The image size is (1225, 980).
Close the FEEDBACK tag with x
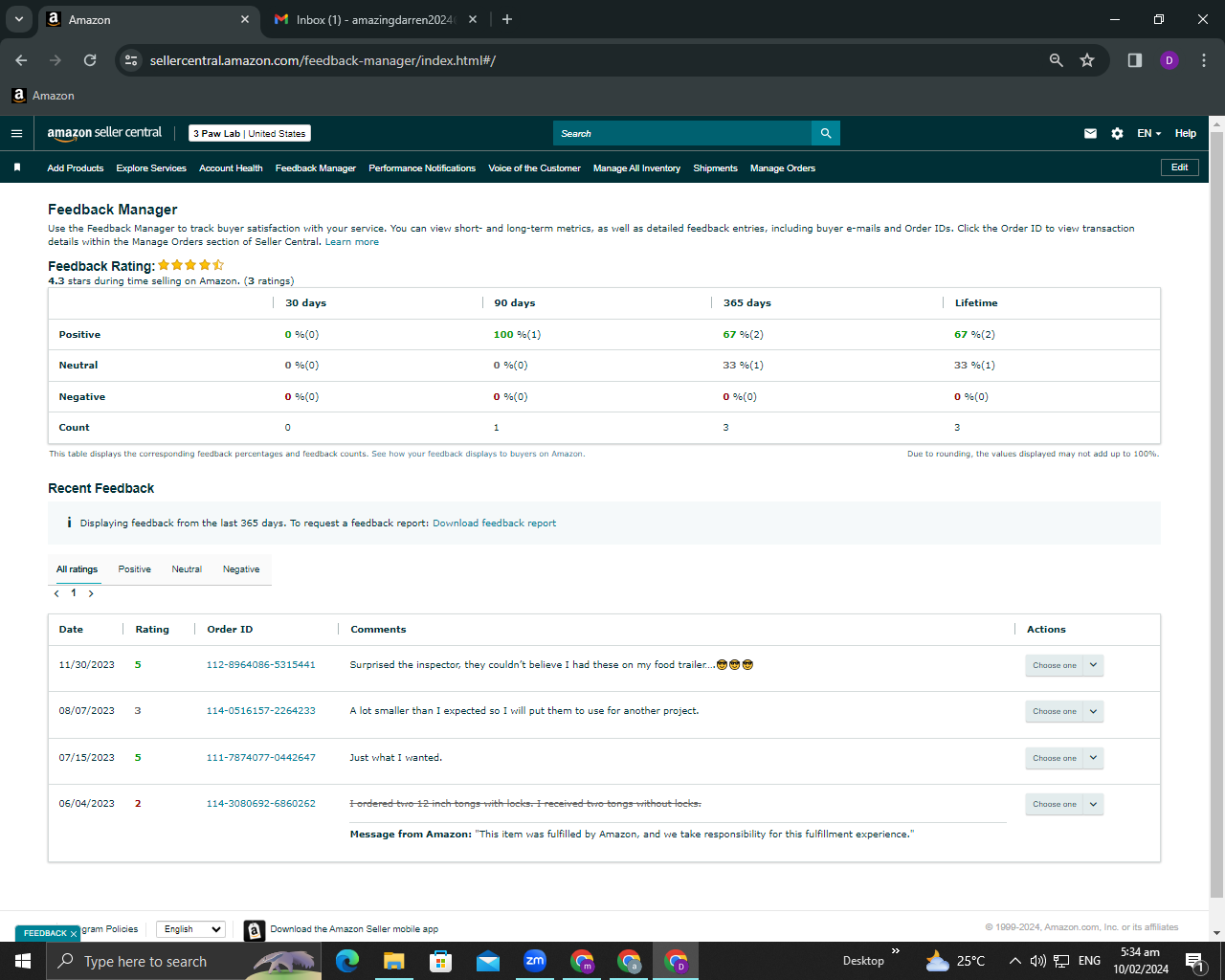[74, 934]
